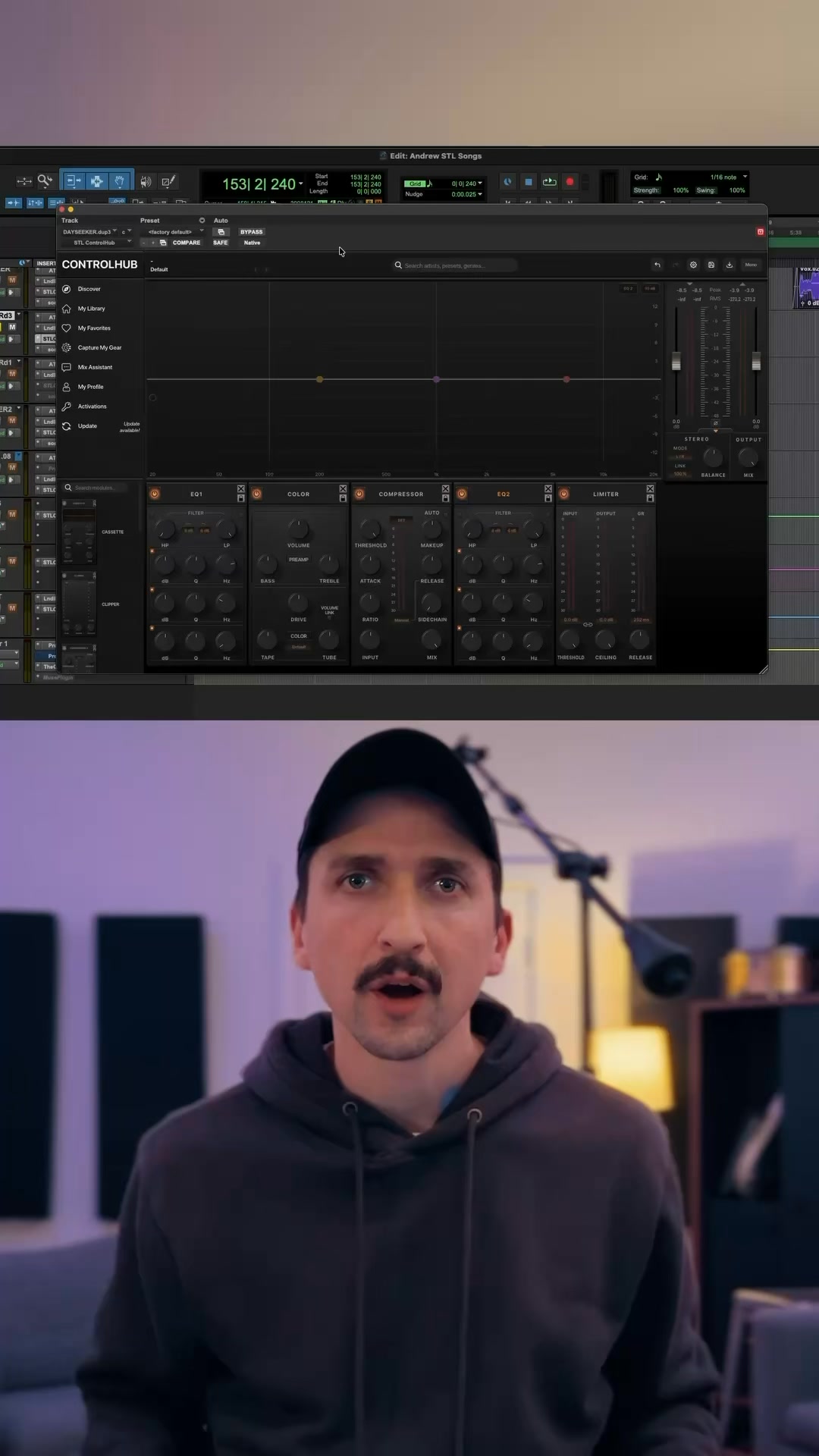Select the CASSETTE module thumbnail
The height and width of the screenshot is (1456, 819).
click(79, 532)
